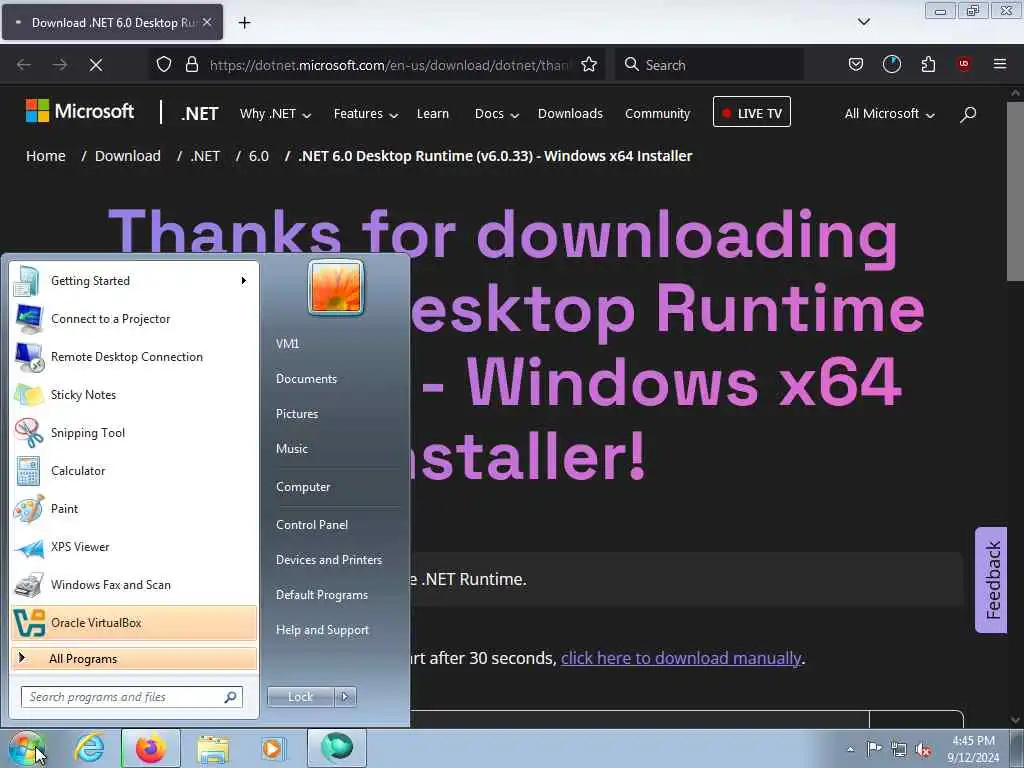Launch Windows Media Player from taskbar
This screenshot has width=1024, height=768.
coord(273,748)
